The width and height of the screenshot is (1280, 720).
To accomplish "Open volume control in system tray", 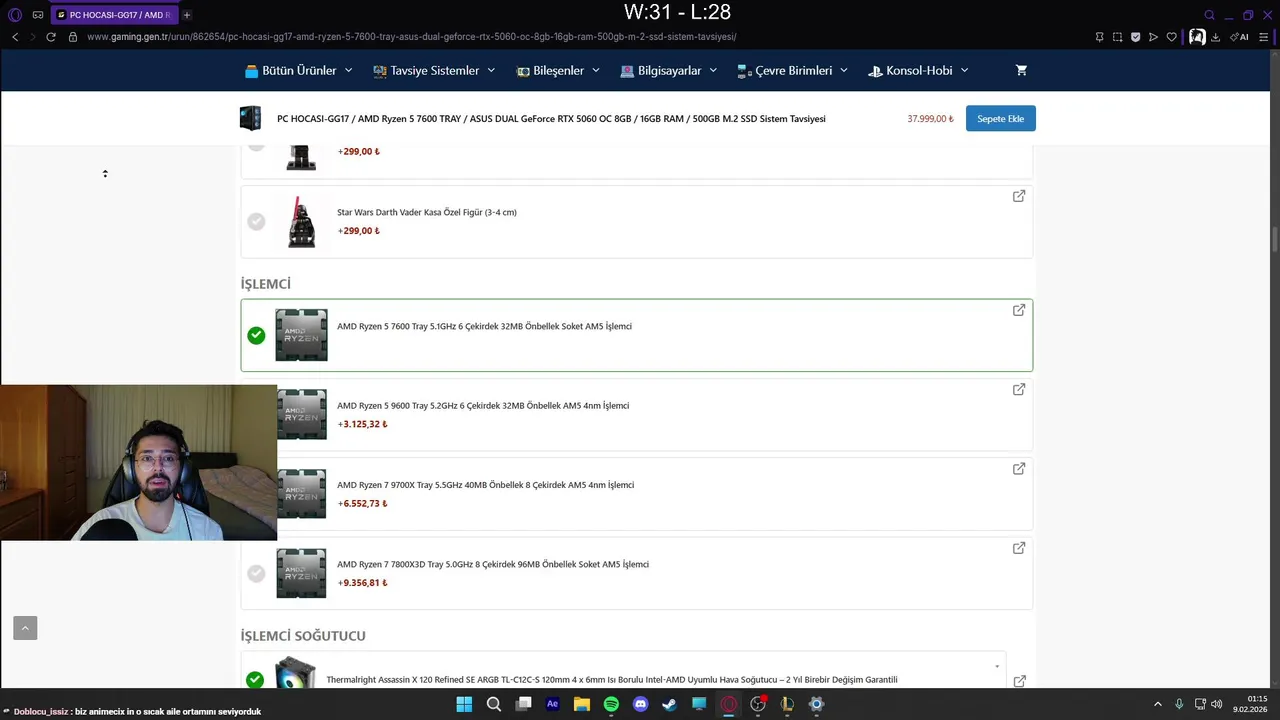I will click(1217, 704).
